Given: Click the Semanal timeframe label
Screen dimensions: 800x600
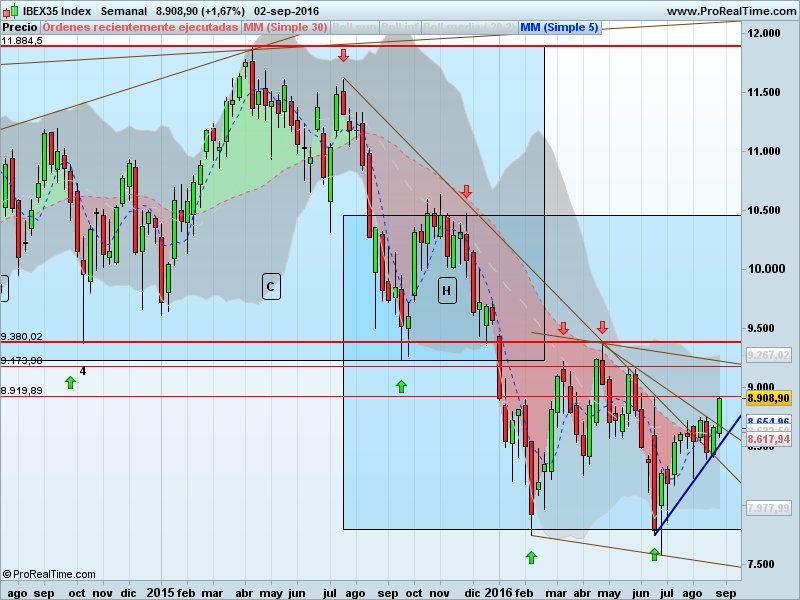Looking at the screenshot, I should point(124,11).
